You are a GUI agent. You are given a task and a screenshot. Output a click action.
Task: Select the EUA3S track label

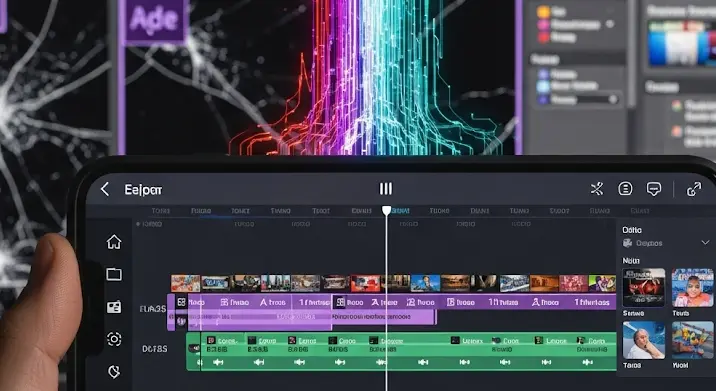coord(153,309)
